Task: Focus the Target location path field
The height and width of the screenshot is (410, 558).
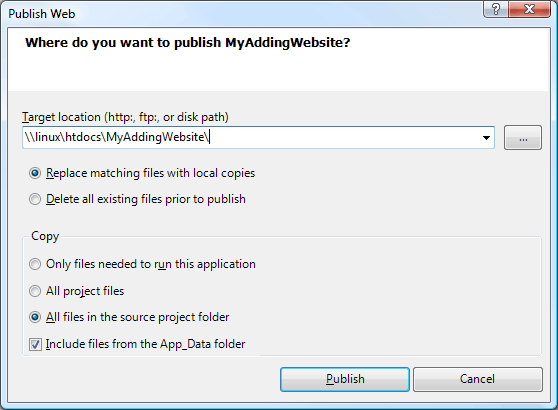Action: 258,137
